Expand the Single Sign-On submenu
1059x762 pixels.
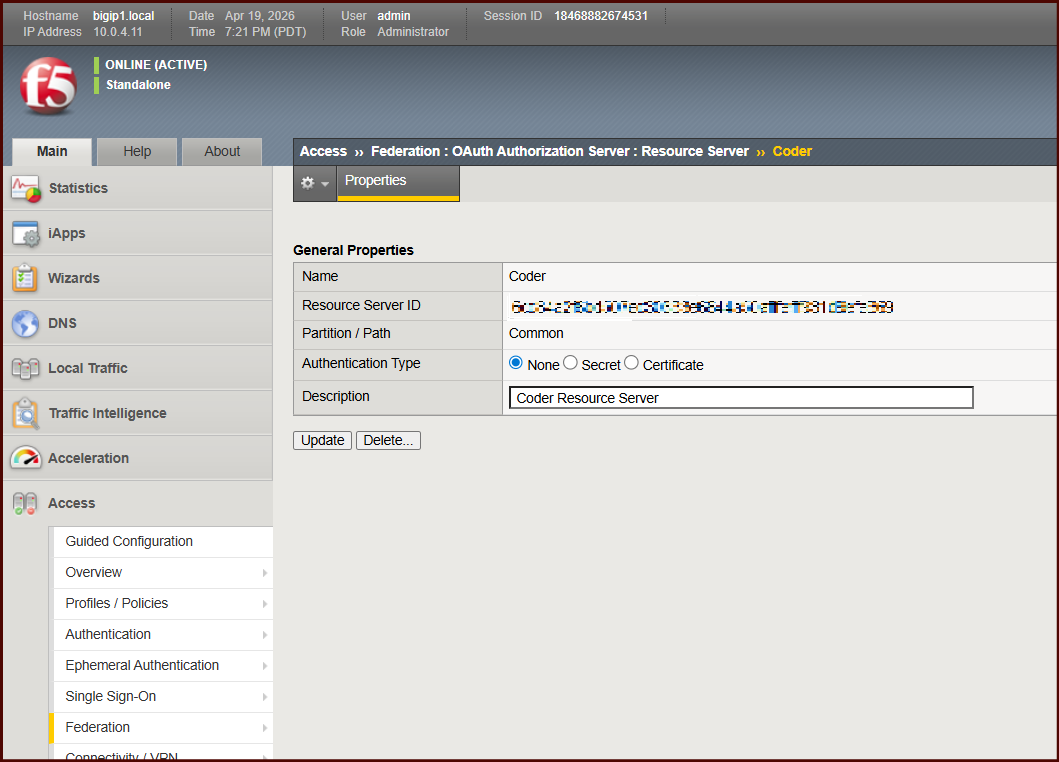pos(161,696)
